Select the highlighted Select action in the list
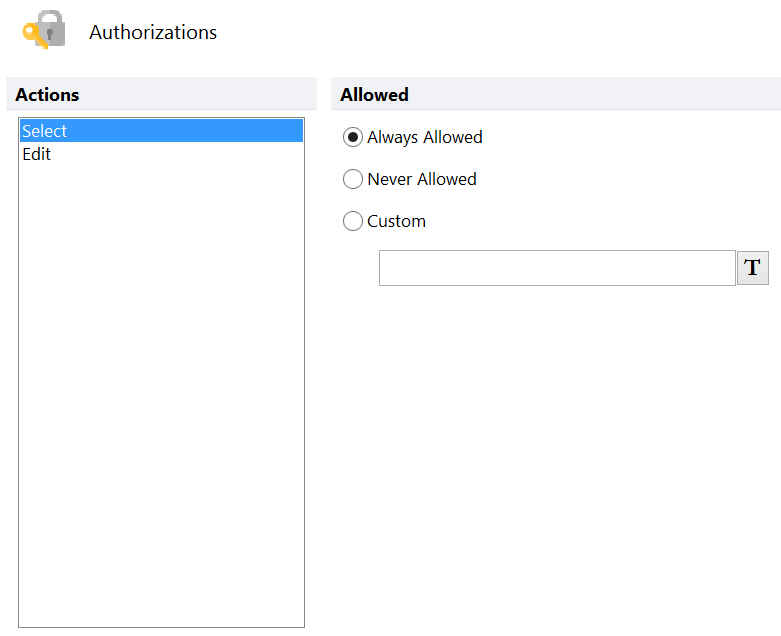Image resolution: width=781 pixels, height=636 pixels. click(x=45, y=131)
